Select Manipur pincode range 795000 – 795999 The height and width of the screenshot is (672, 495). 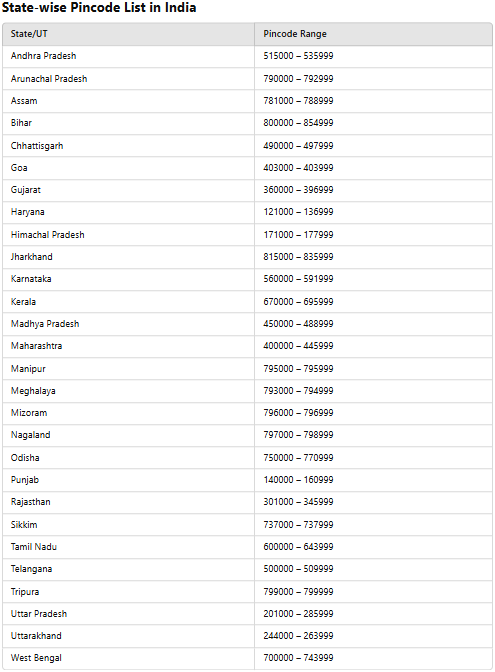point(298,369)
